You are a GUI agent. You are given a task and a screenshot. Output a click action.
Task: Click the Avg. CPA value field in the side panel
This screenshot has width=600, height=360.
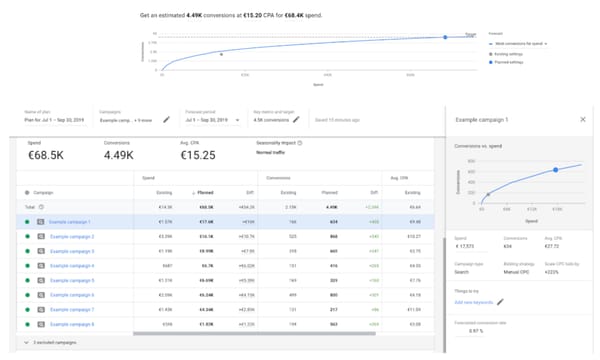552,246
